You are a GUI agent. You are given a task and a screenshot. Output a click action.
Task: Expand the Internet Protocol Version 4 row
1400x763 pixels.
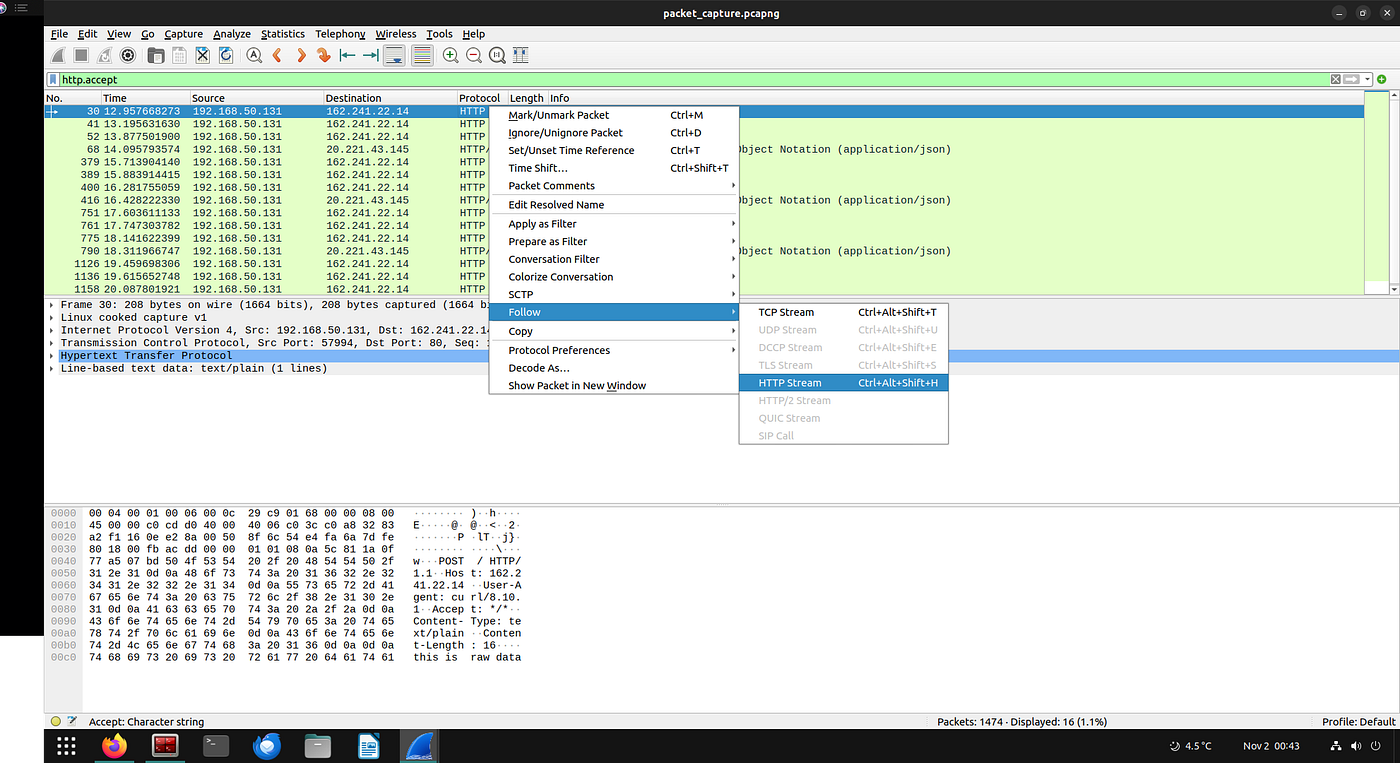(x=52, y=330)
